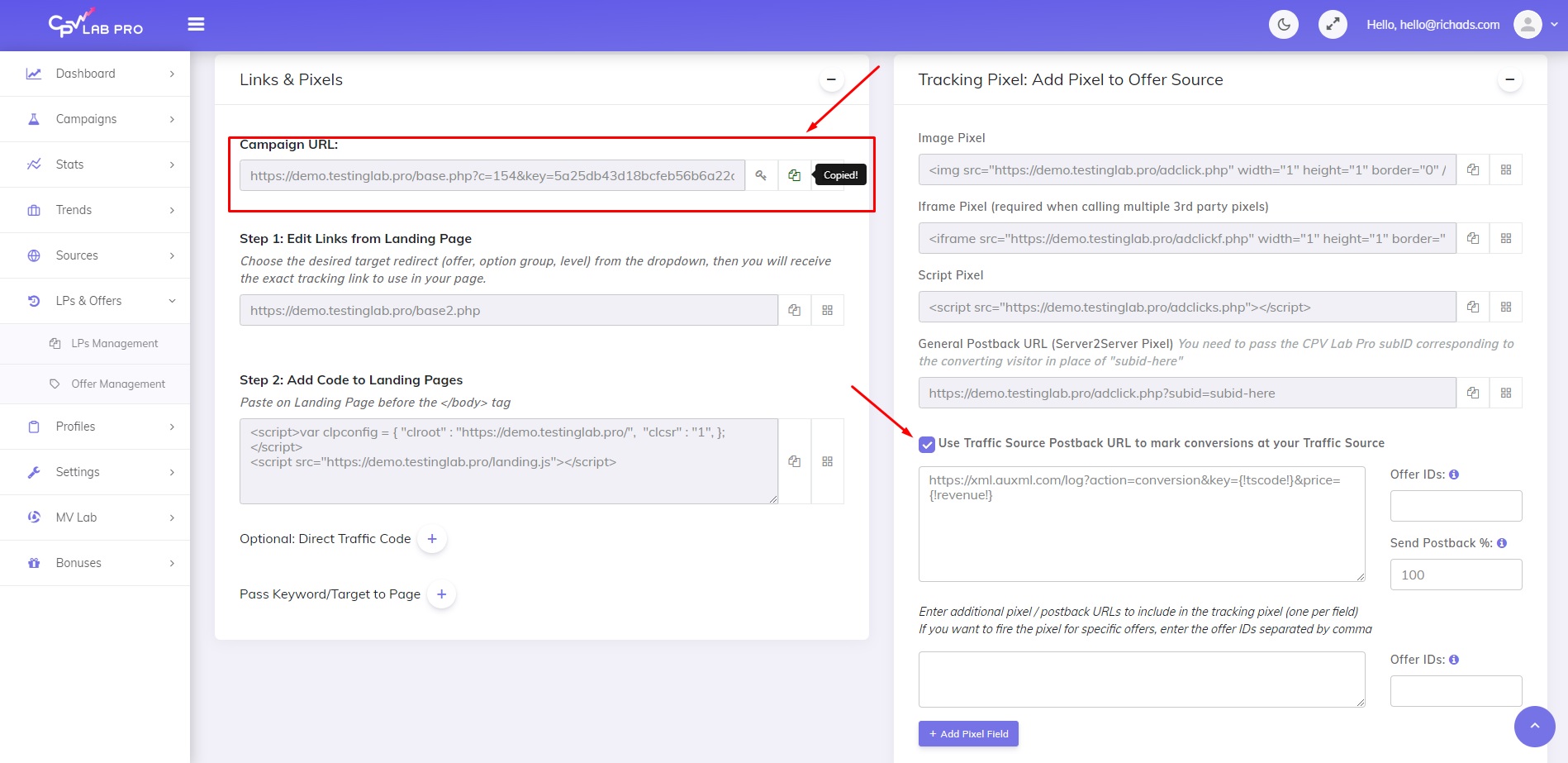This screenshot has height=763, width=1568.
Task: Show QR code for Iframe Pixel
Action: 1506,238
